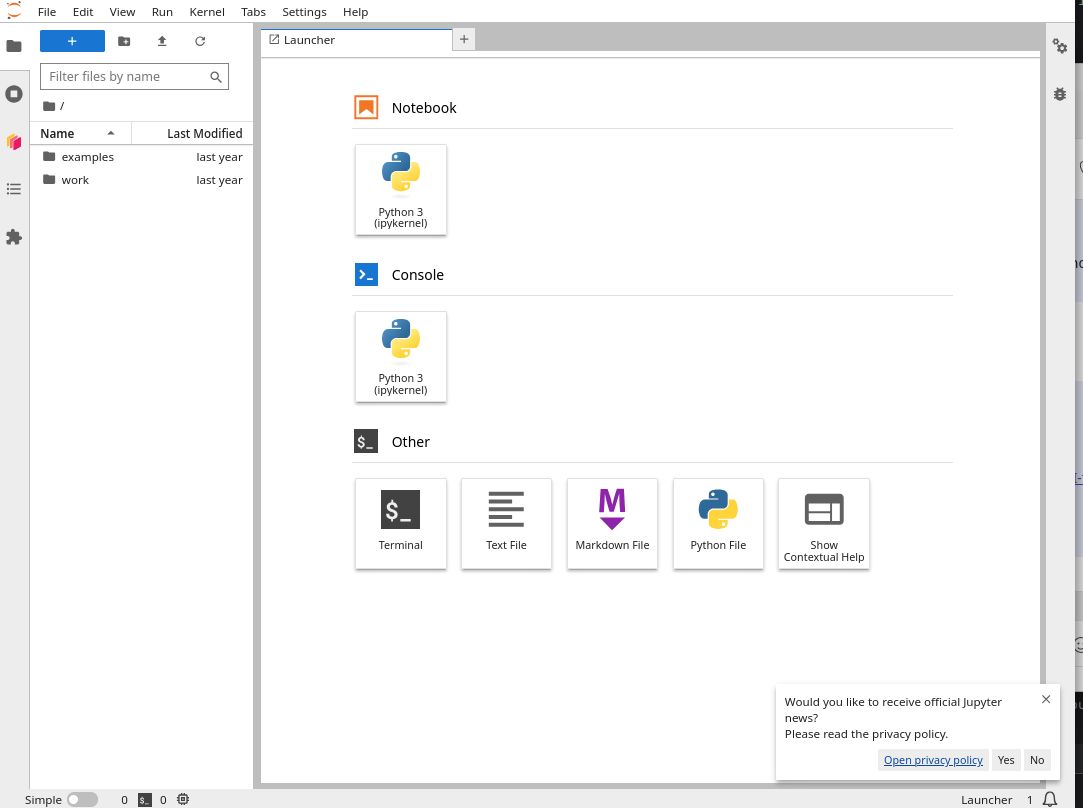This screenshot has width=1083, height=808.
Task: Click the Open privacy policy link
Action: [x=933, y=760]
